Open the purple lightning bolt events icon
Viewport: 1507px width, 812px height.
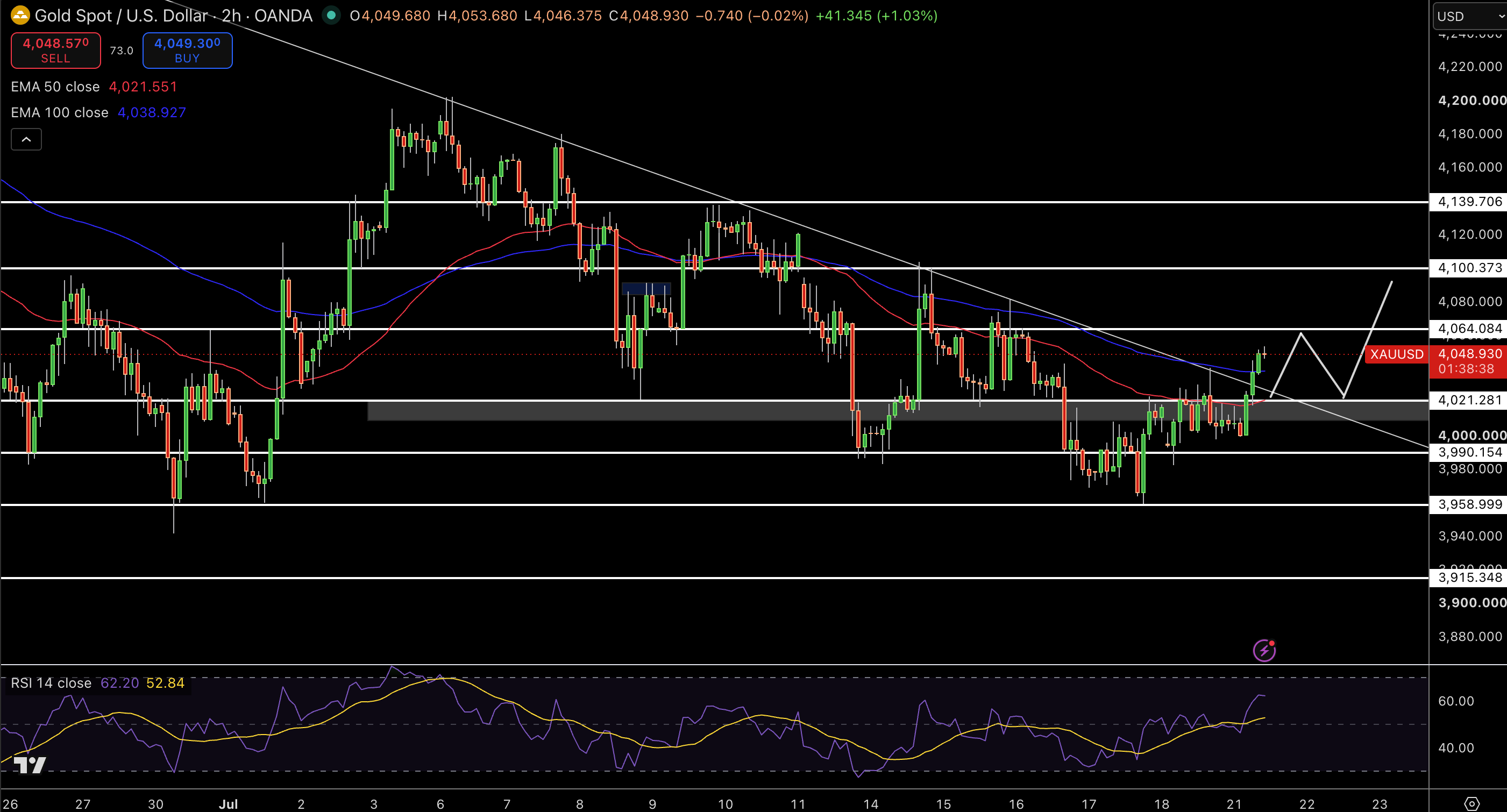(x=1264, y=650)
